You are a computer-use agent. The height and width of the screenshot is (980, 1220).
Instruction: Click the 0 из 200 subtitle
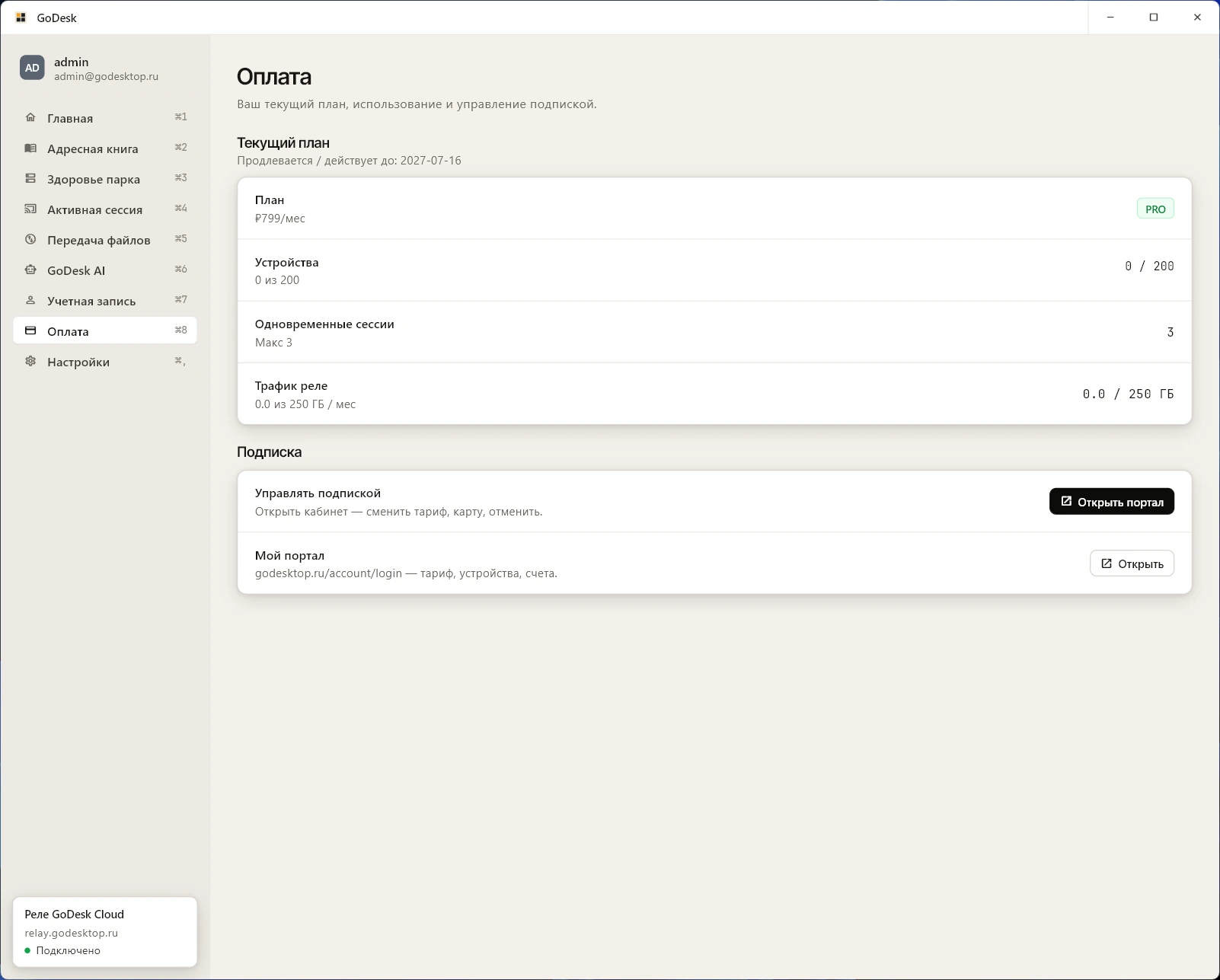[277, 280]
